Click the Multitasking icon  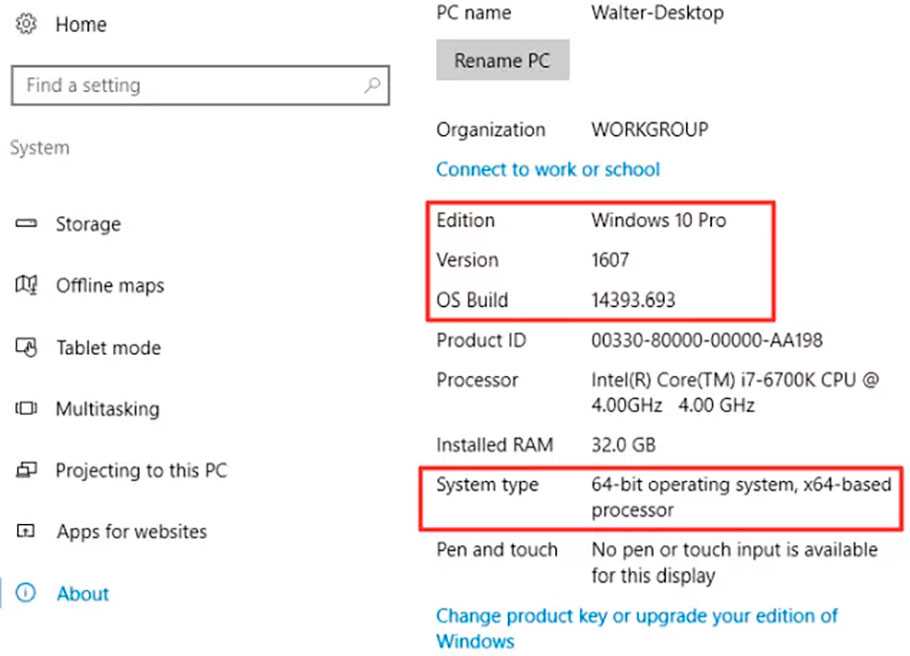pyautogui.click(x=26, y=409)
